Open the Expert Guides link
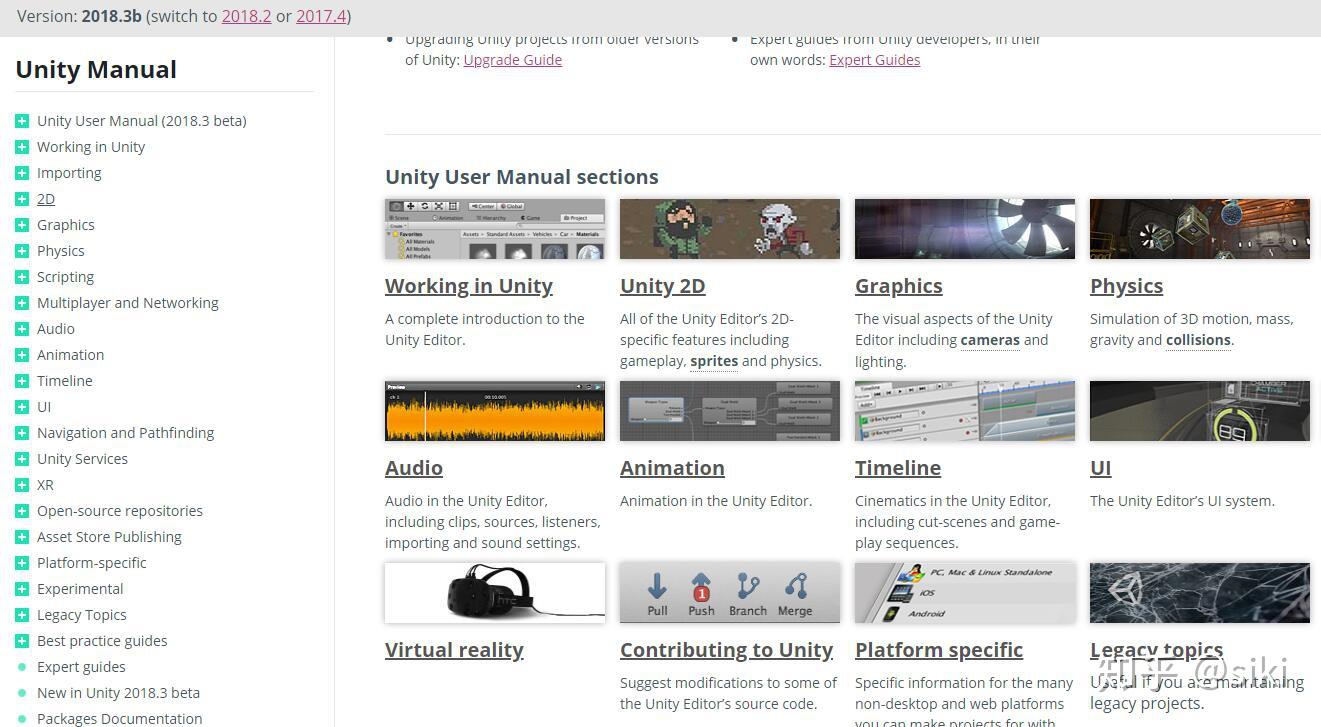This screenshot has height=727, width=1321. [875, 60]
